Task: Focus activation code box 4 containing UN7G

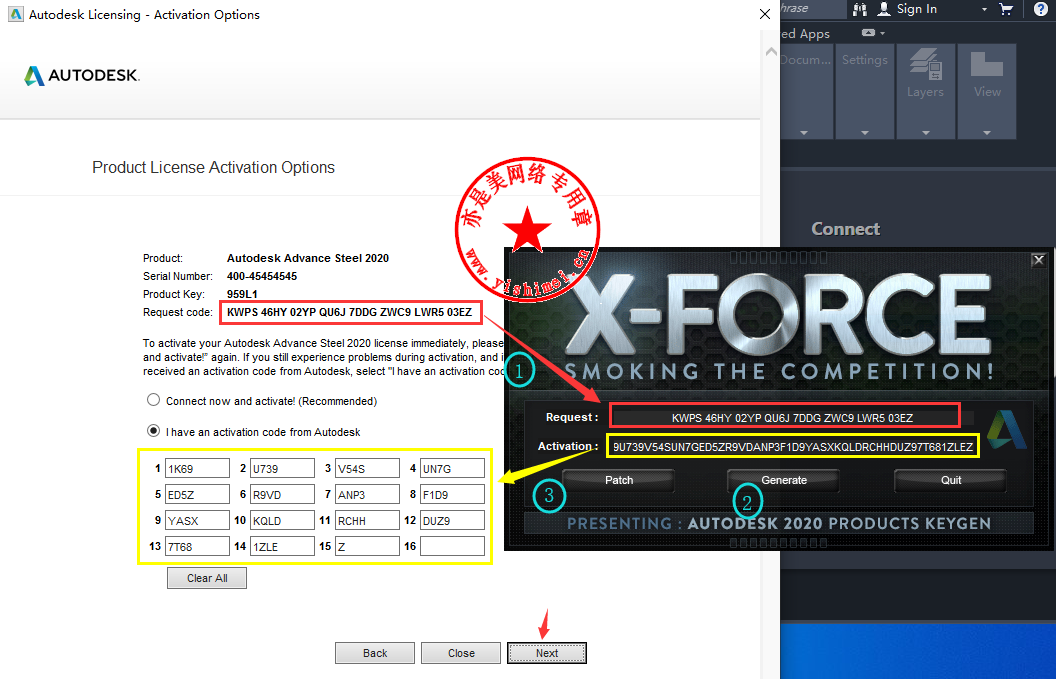Action: pos(453,468)
